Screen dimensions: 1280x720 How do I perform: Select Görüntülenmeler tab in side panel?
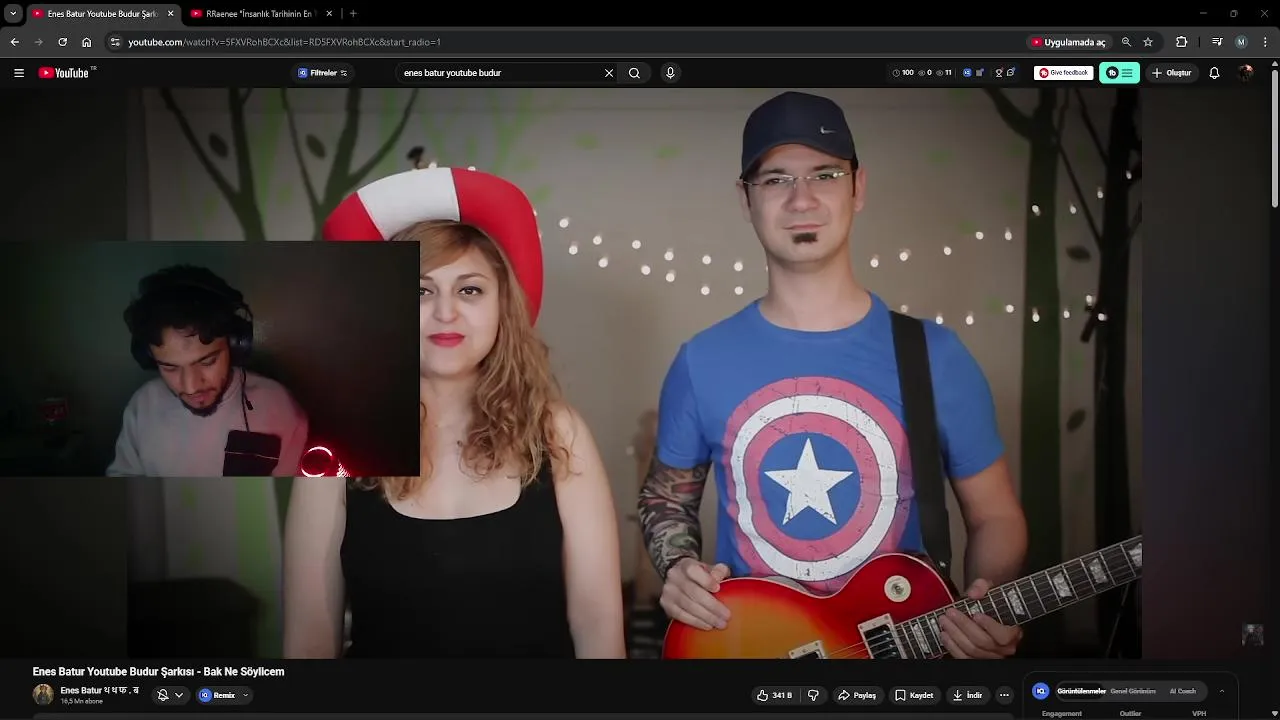[1081, 691]
